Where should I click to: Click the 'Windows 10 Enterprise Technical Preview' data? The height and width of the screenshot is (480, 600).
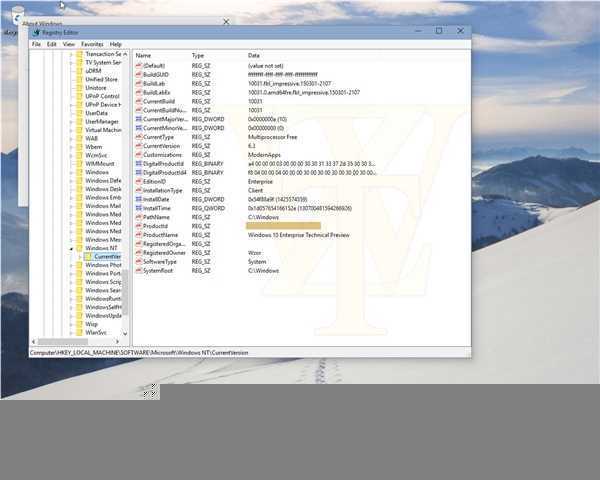point(298,235)
